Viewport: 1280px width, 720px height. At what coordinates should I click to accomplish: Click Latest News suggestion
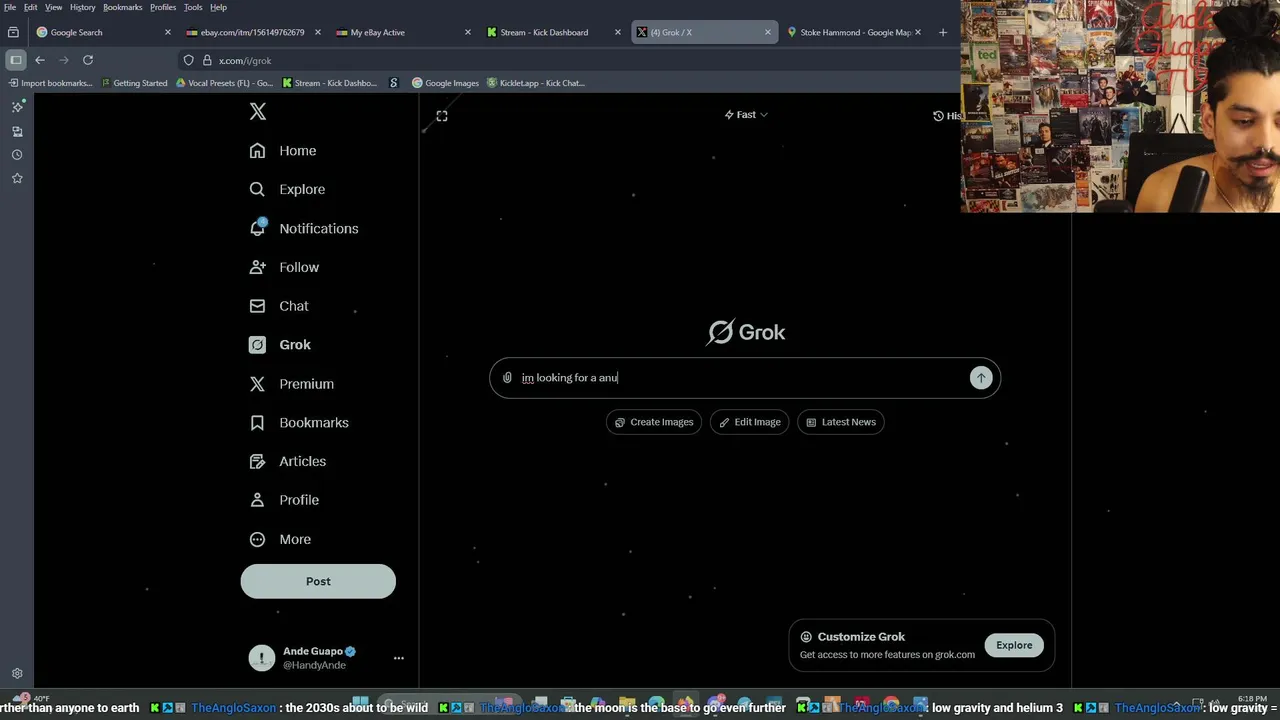click(841, 422)
